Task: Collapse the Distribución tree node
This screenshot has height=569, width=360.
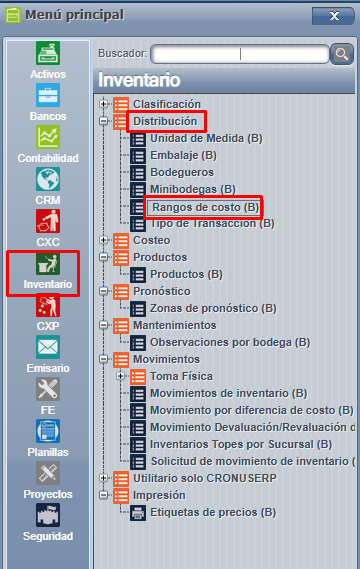Action: click(103, 121)
